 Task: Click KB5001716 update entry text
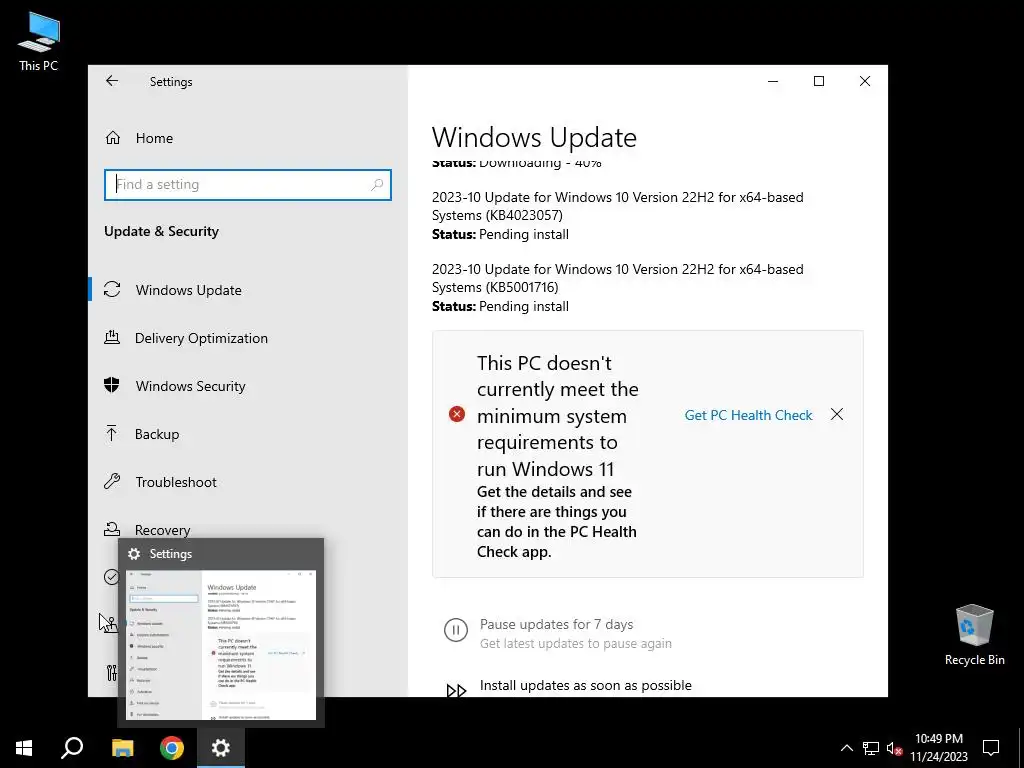[618, 278]
